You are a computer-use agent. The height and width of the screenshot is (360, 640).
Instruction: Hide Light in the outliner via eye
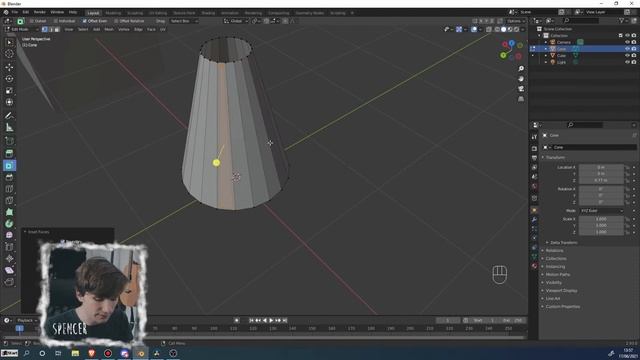[x=627, y=62]
